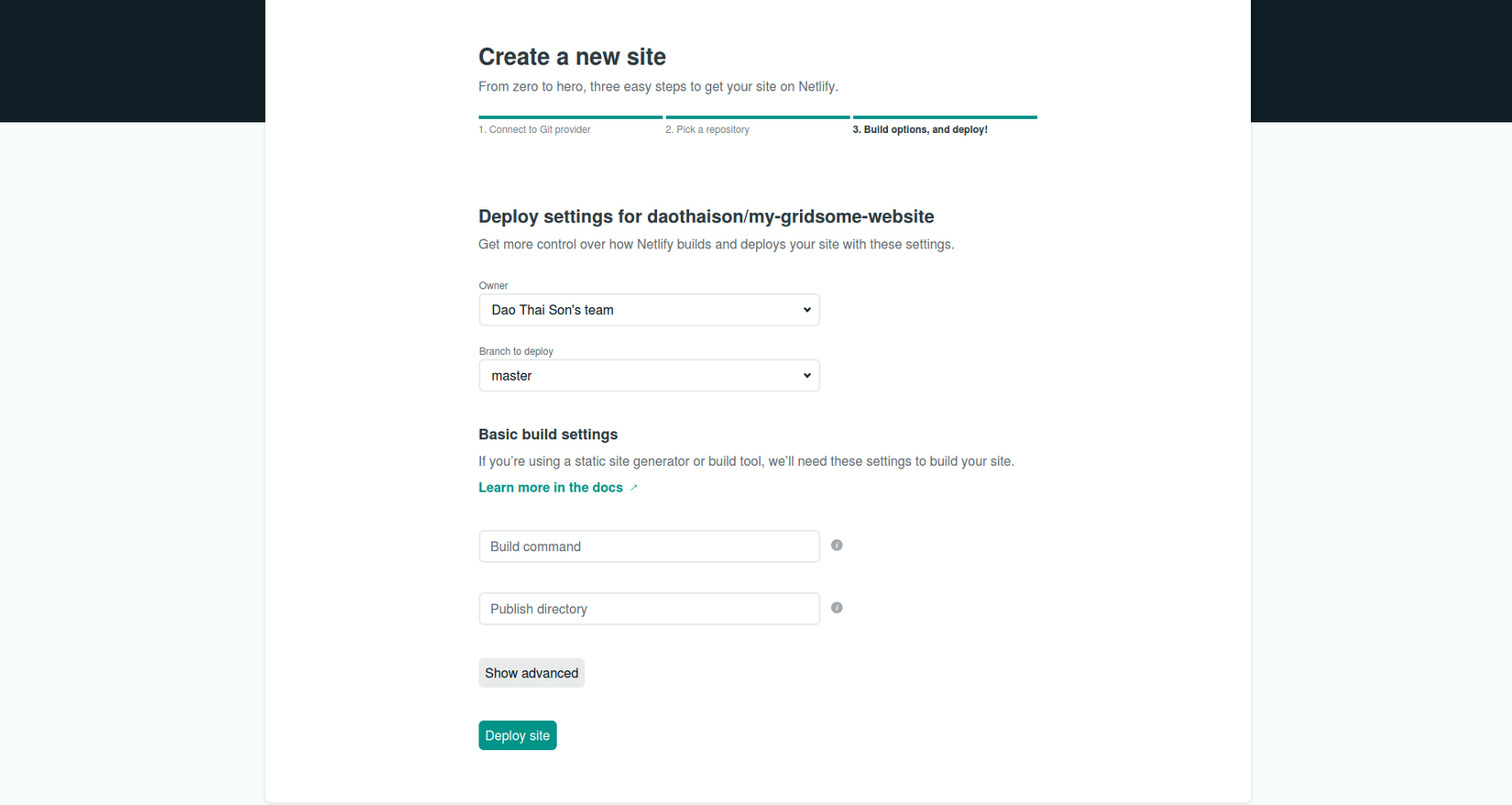Return to the Pick a repository step
Image resolution: width=1512 pixels, height=805 pixels.
[707, 129]
